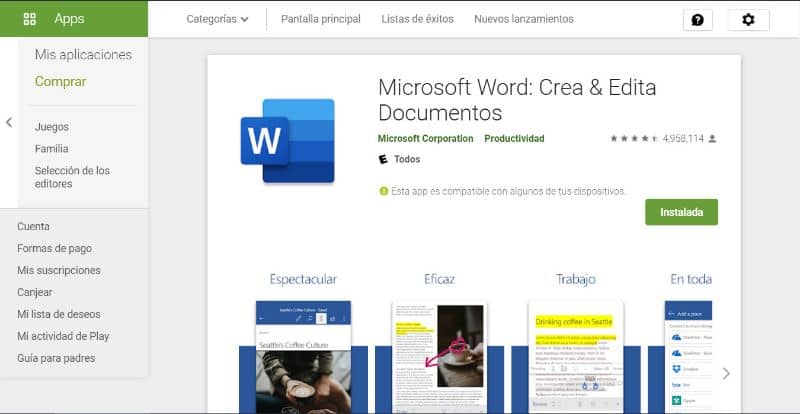Click the star rating display

click(634, 138)
